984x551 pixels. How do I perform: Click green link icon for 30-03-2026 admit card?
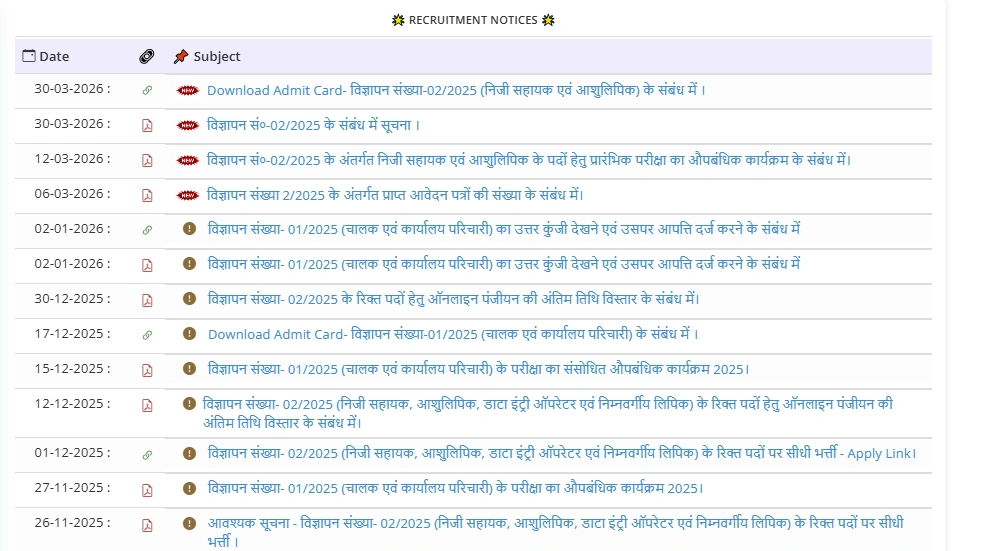[x=147, y=90]
